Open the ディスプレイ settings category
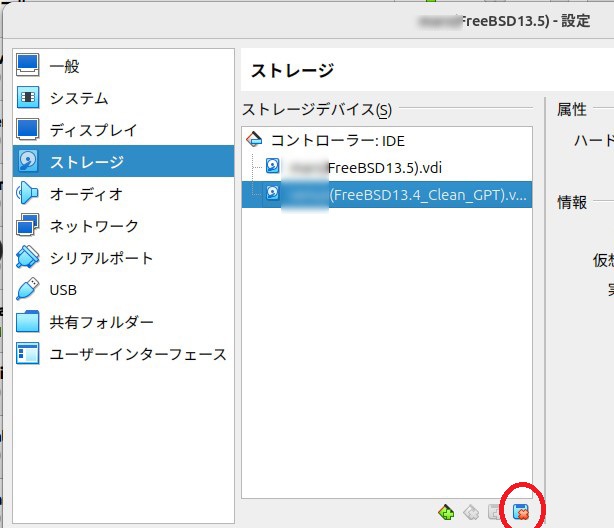This screenshot has width=614, height=528. coord(123,130)
